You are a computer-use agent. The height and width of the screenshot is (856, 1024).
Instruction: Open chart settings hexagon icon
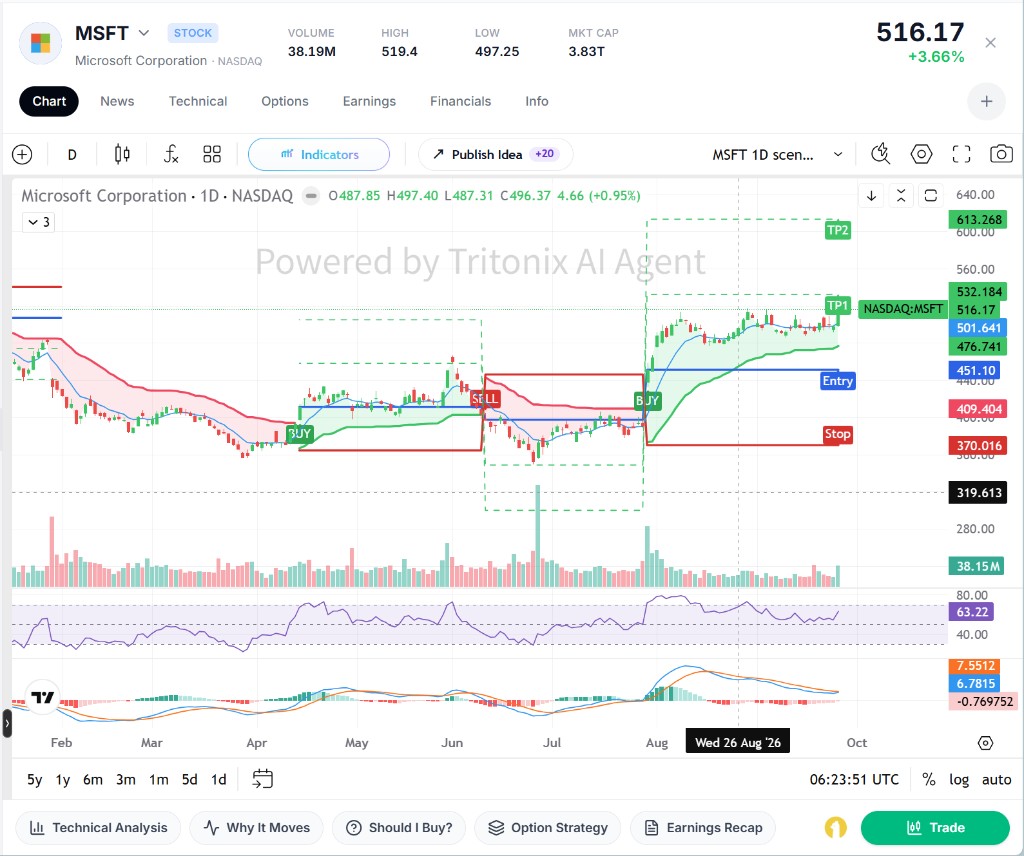tap(921, 155)
